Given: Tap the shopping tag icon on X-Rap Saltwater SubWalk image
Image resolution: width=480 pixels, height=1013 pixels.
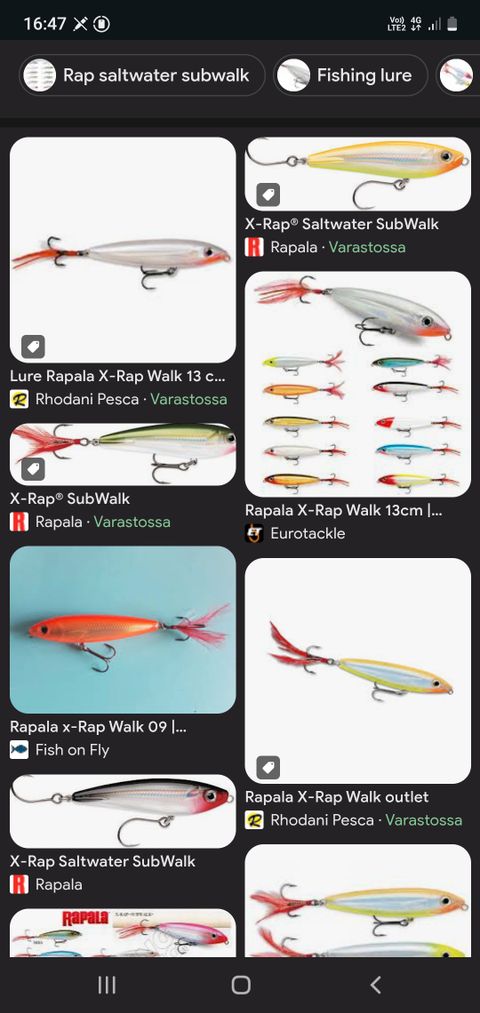Looking at the screenshot, I should click(268, 194).
